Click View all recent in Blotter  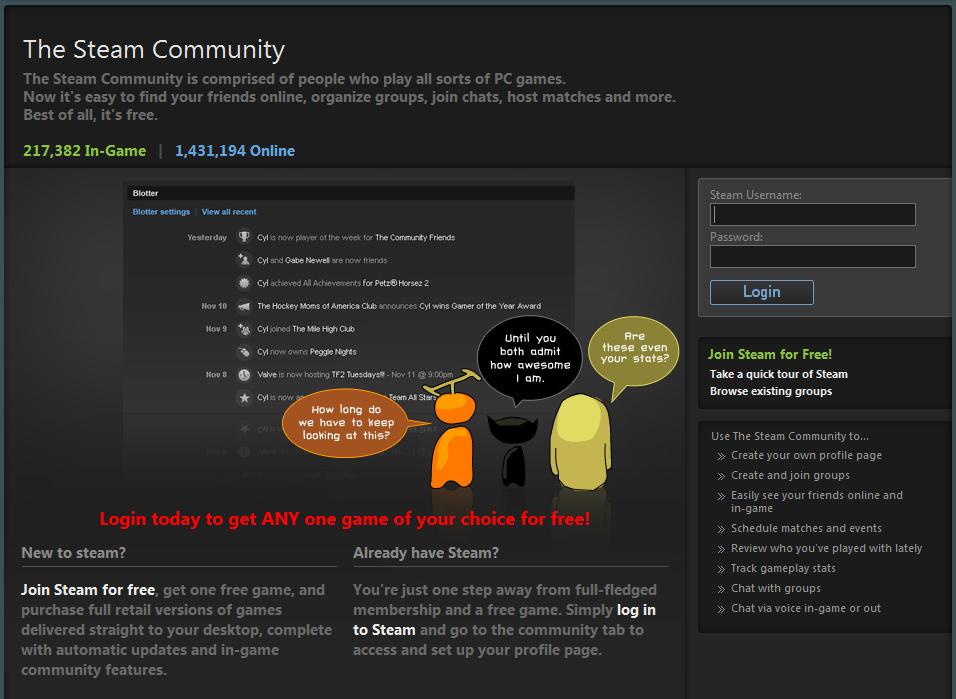[229, 212]
